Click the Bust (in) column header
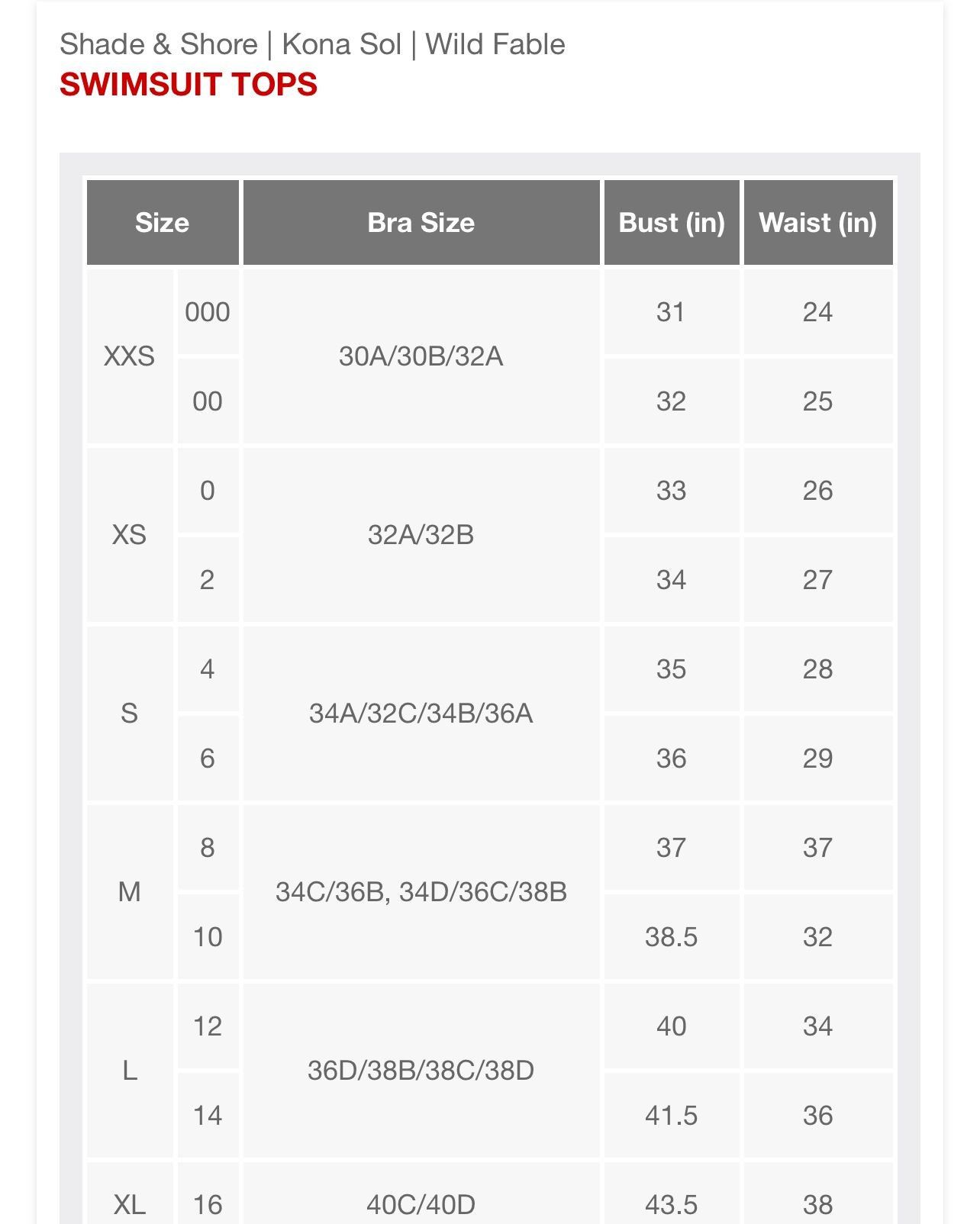 [672, 223]
